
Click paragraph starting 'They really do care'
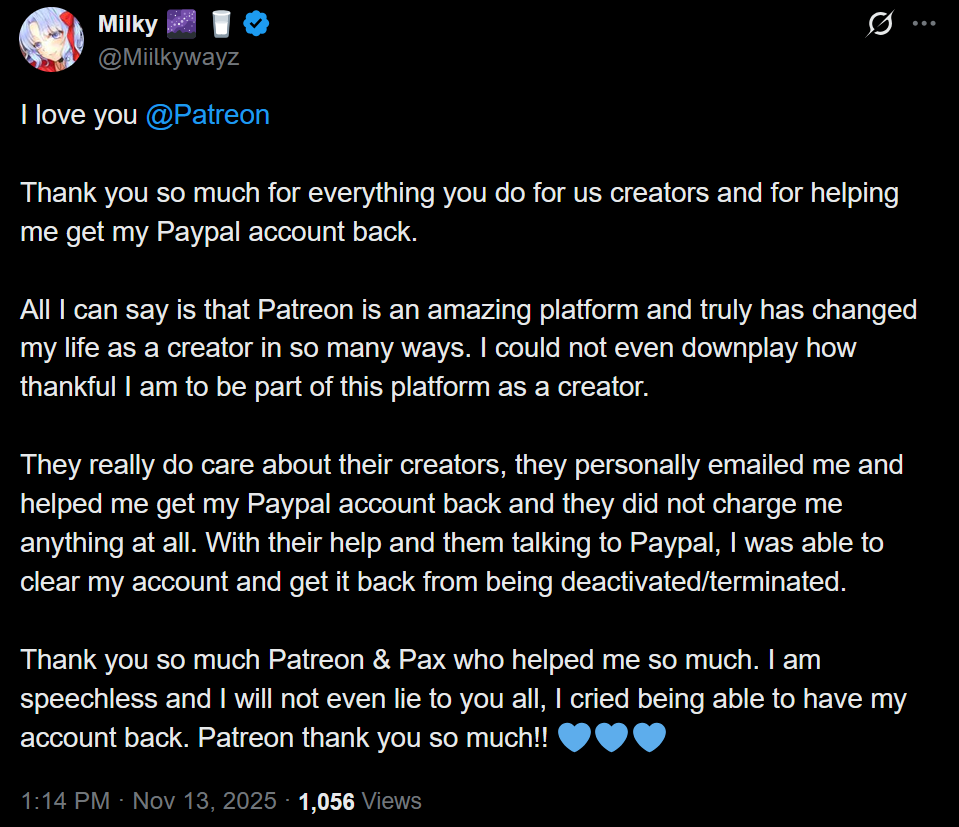(462, 523)
